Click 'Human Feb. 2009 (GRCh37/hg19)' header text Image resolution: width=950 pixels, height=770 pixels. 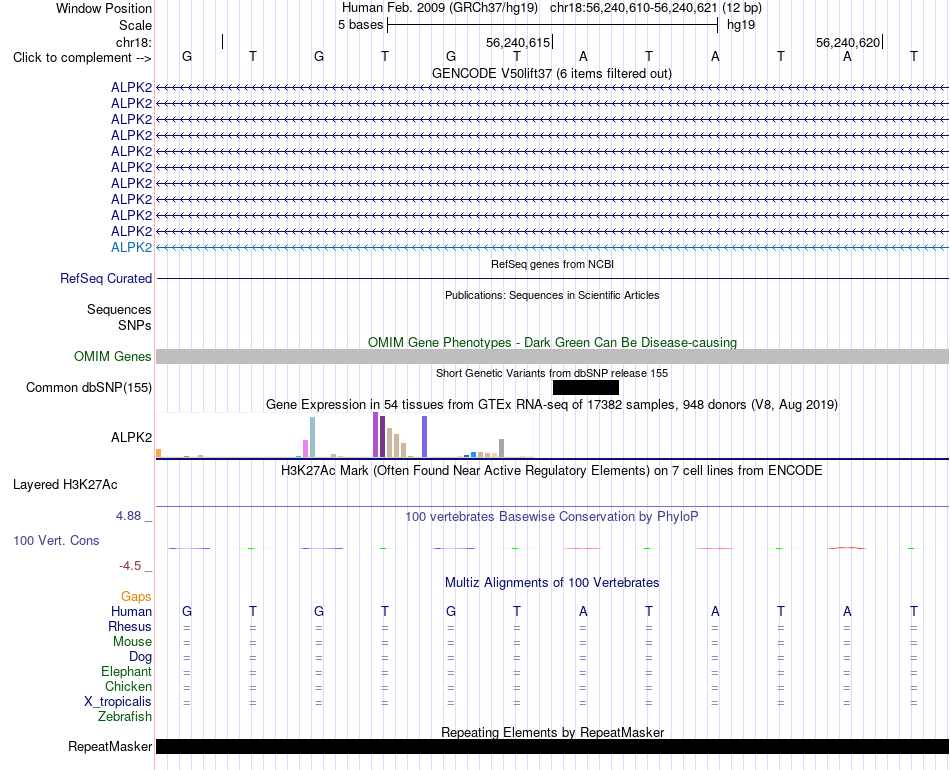click(440, 8)
